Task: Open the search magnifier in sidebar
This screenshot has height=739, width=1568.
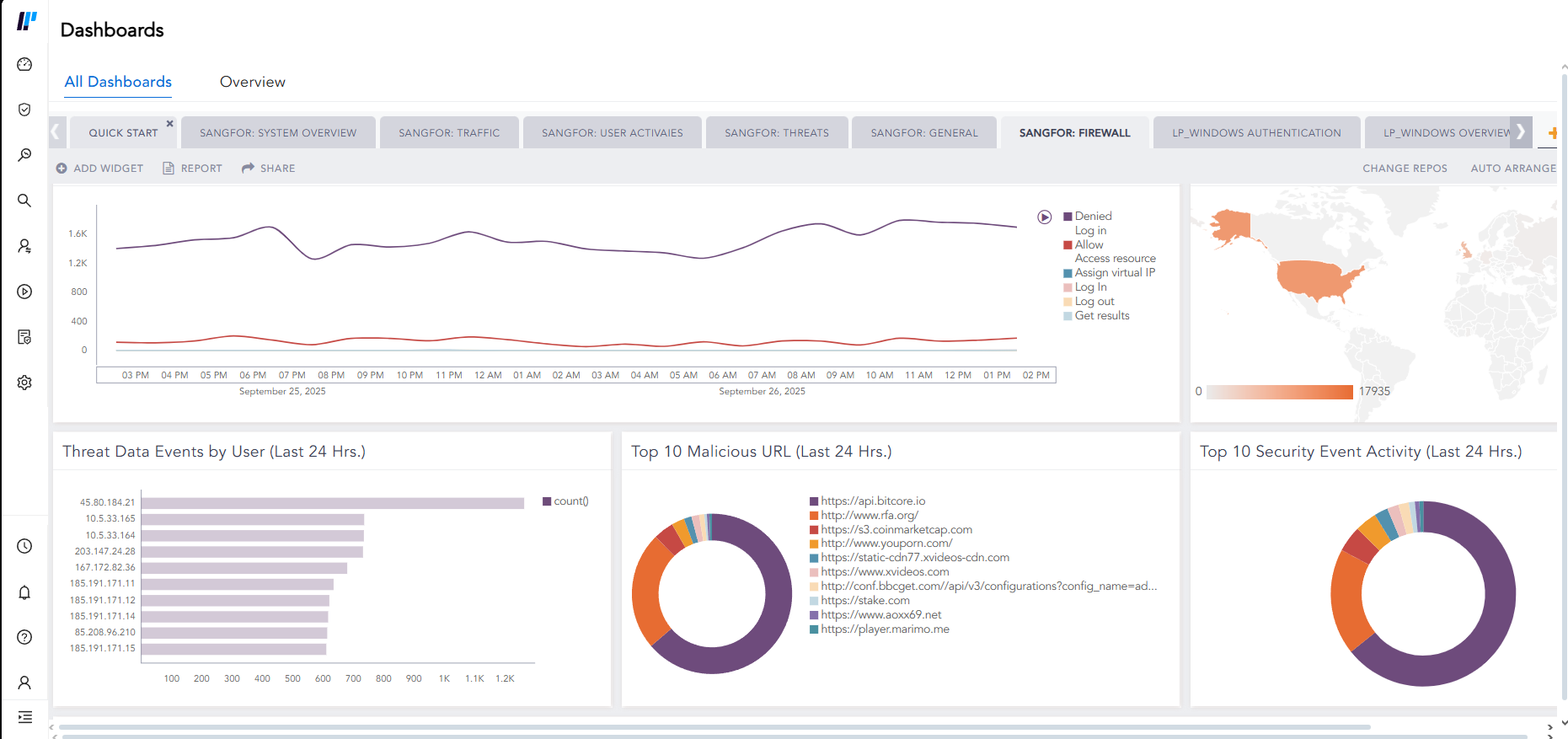Action: 24,201
